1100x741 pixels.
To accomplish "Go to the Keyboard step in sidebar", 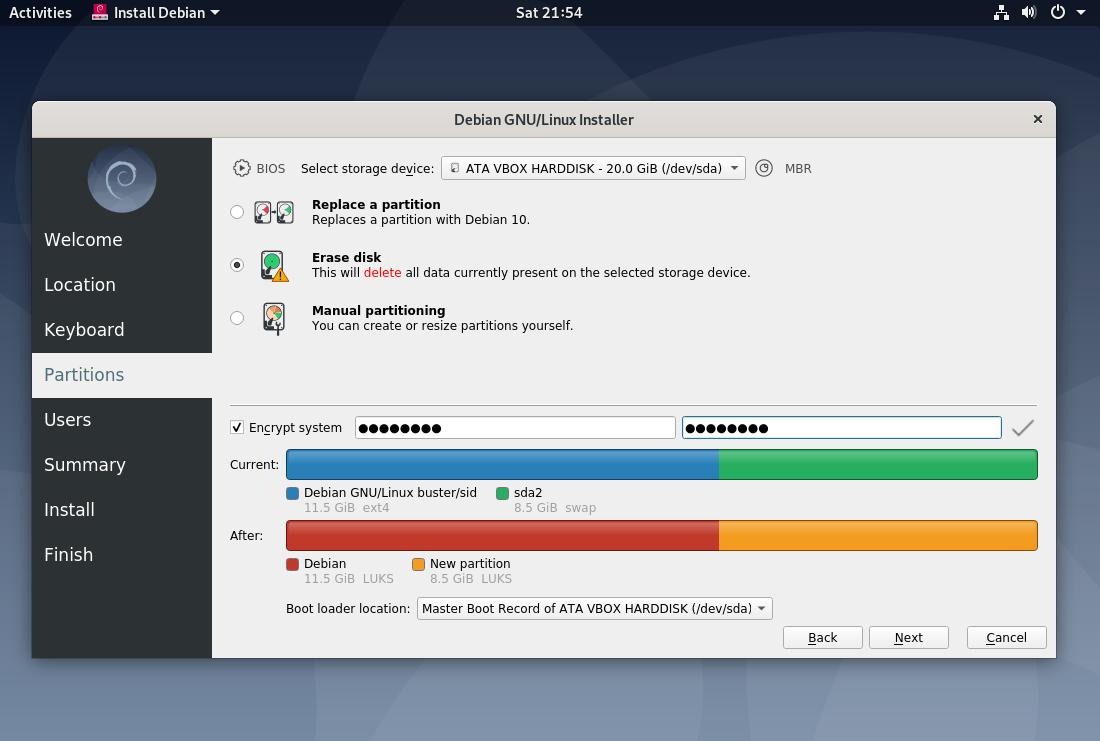I will click(122, 330).
